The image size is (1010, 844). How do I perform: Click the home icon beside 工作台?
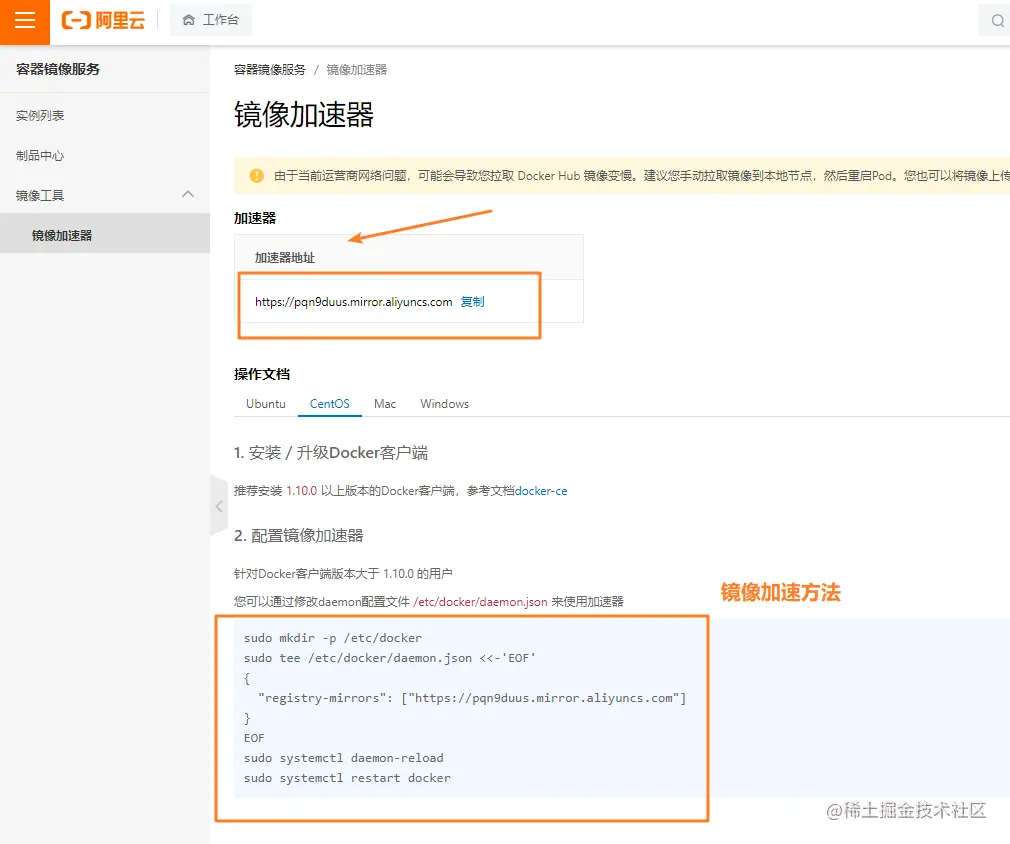pos(189,20)
